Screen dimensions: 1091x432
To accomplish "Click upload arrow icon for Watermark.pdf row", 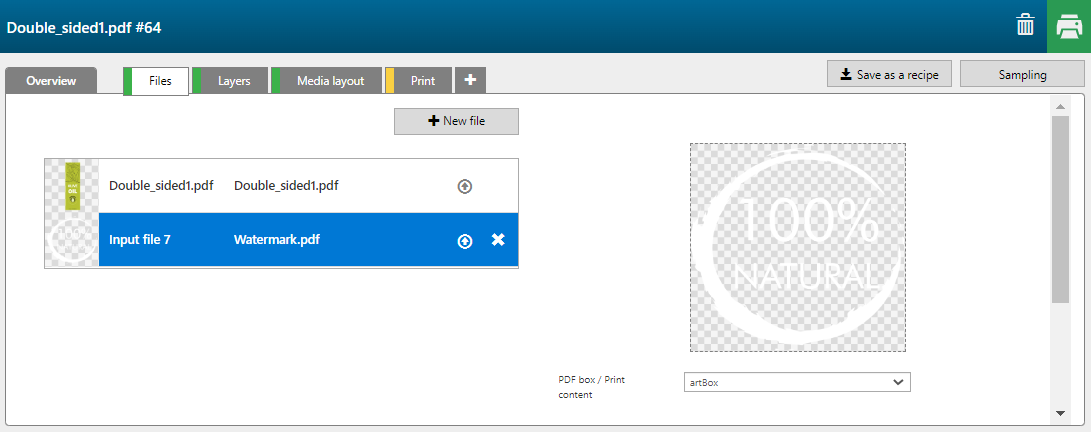I will point(464,240).
